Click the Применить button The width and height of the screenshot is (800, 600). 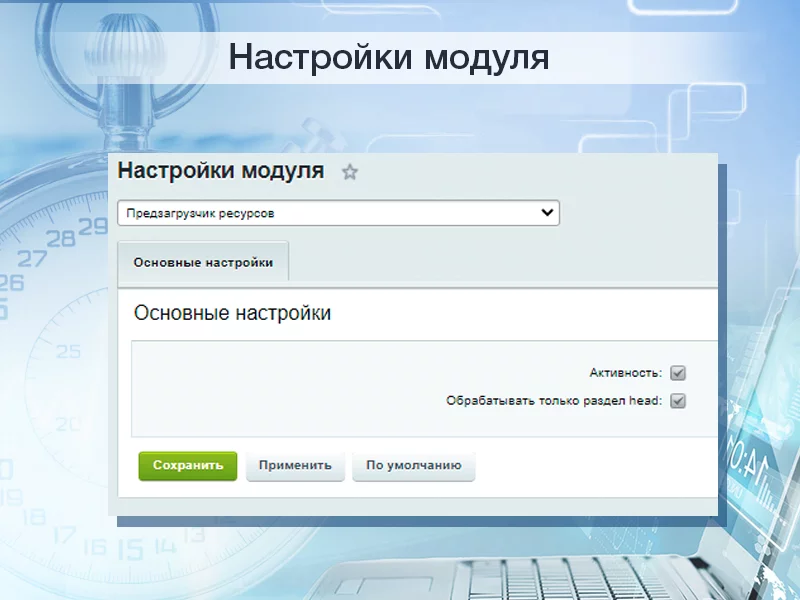295,466
